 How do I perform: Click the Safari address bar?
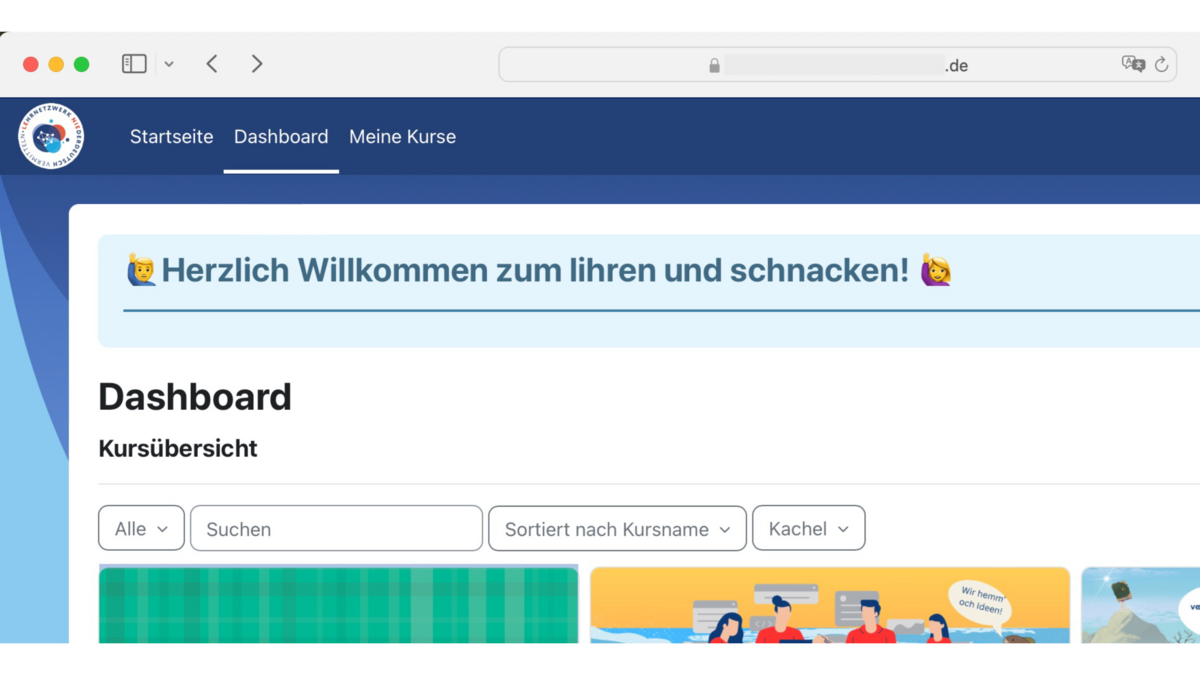point(835,65)
